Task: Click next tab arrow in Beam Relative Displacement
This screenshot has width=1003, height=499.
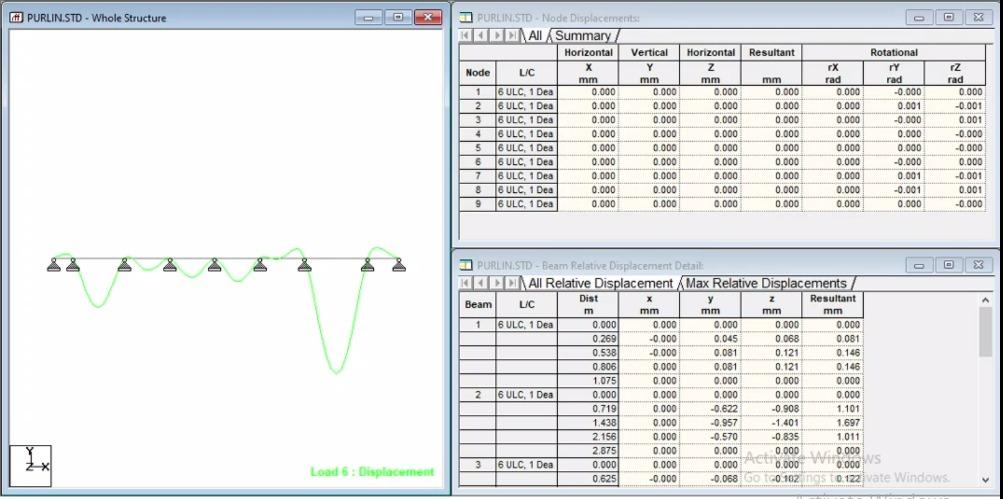Action: coord(496,283)
